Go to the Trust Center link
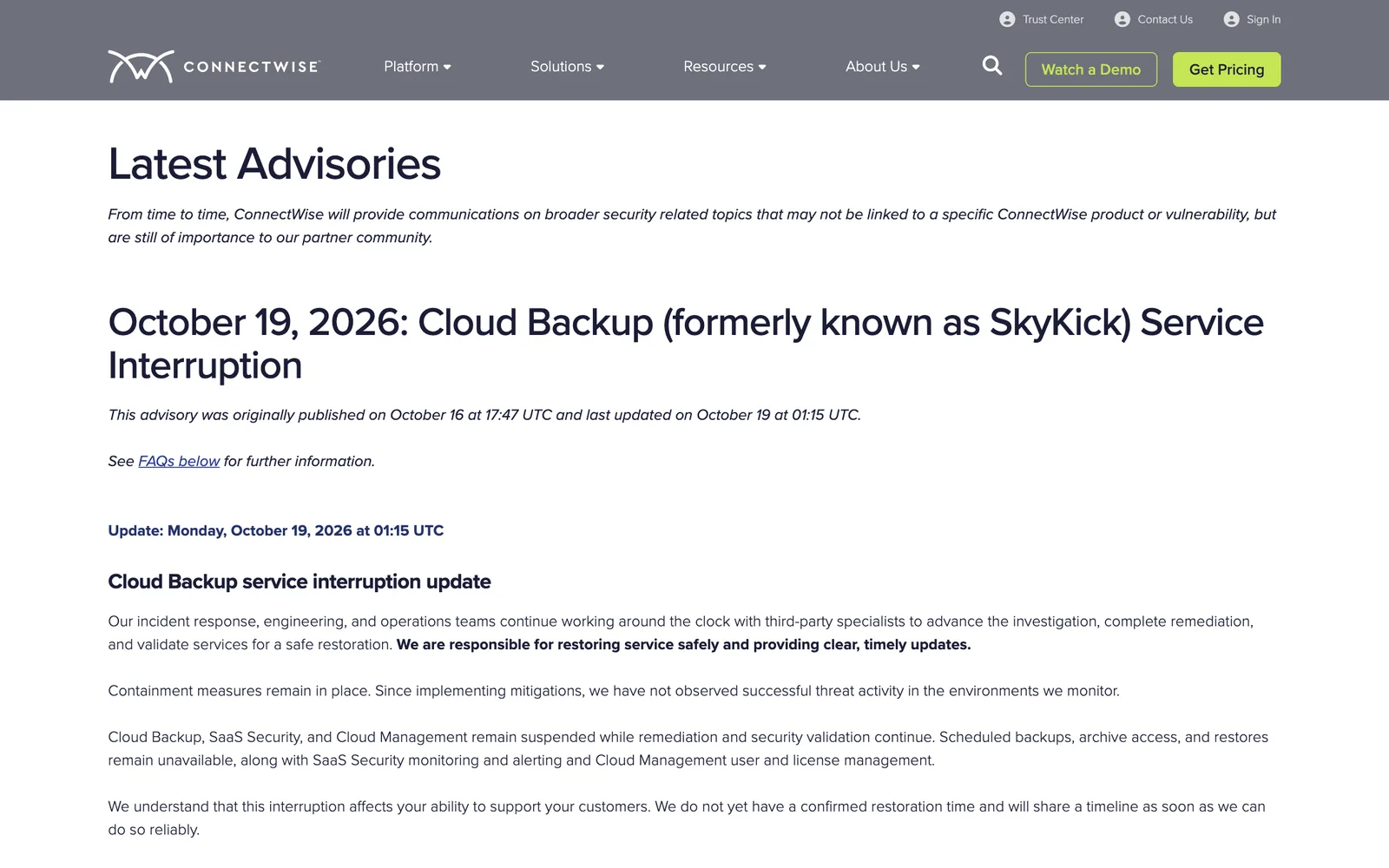The height and width of the screenshot is (868, 1389). tap(1053, 19)
